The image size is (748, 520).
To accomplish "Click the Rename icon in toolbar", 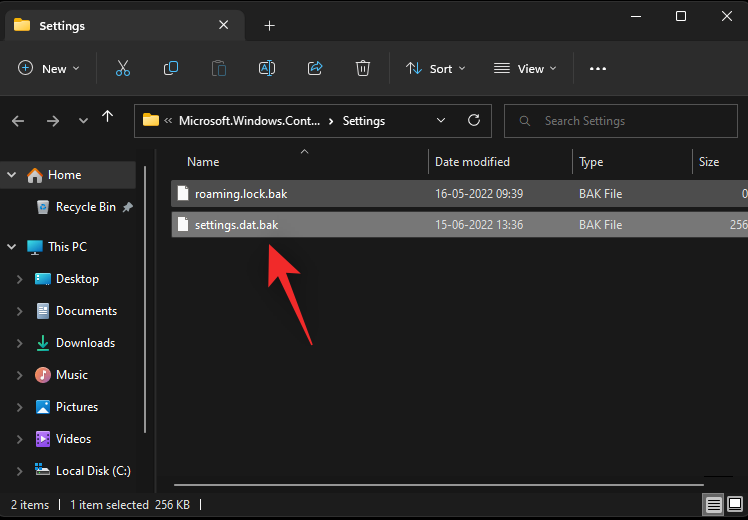I will [x=267, y=68].
